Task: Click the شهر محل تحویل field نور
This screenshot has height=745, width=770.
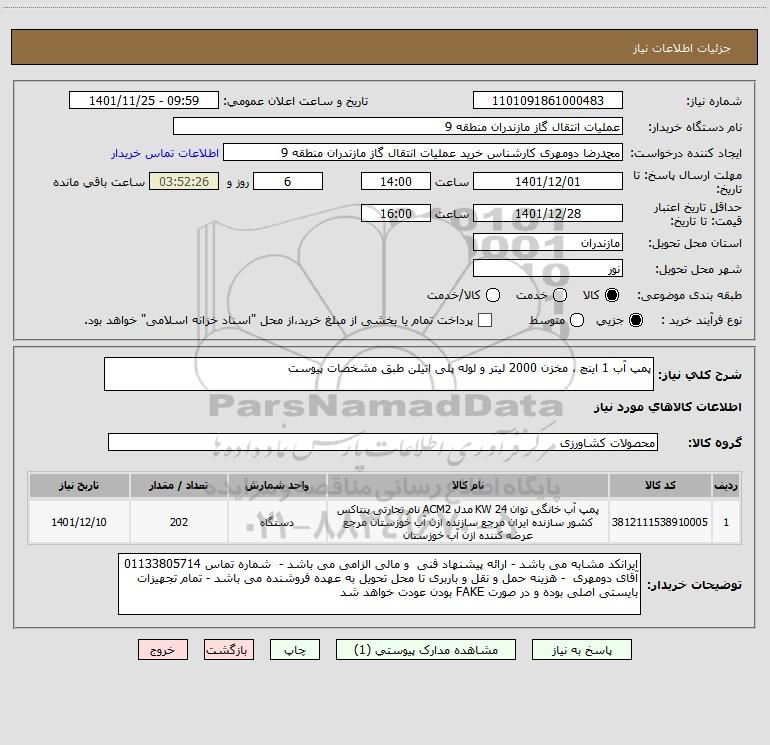Action: pos(548,269)
